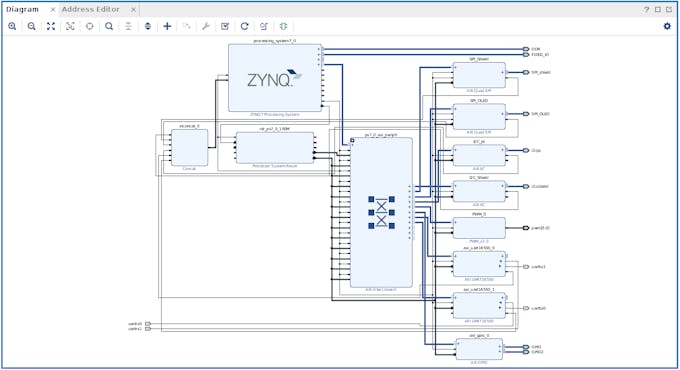Close the Address Editor tab
Screen dimensions: 680x370
[x=133, y=10]
